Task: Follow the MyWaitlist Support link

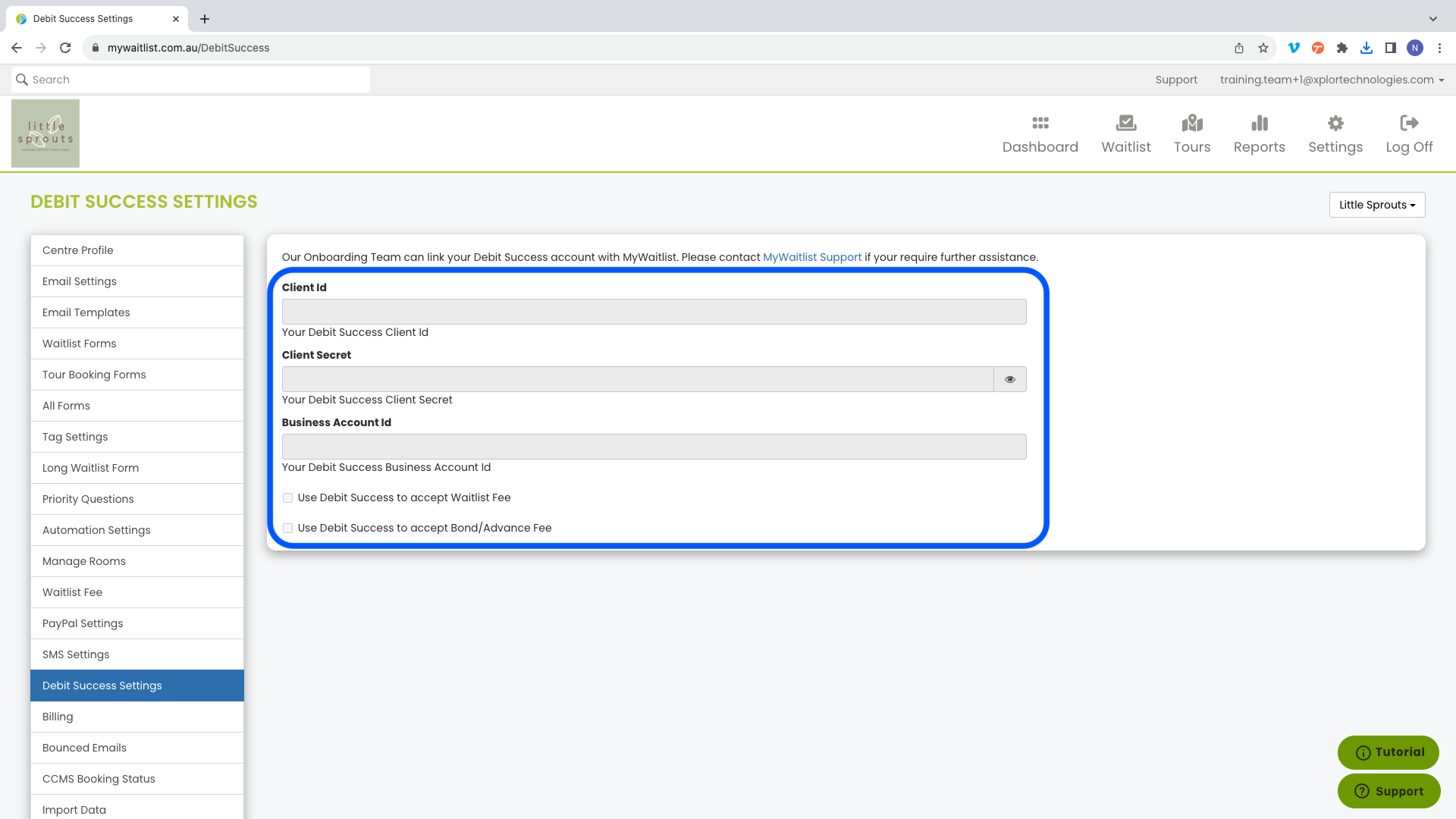Action: click(x=811, y=257)
